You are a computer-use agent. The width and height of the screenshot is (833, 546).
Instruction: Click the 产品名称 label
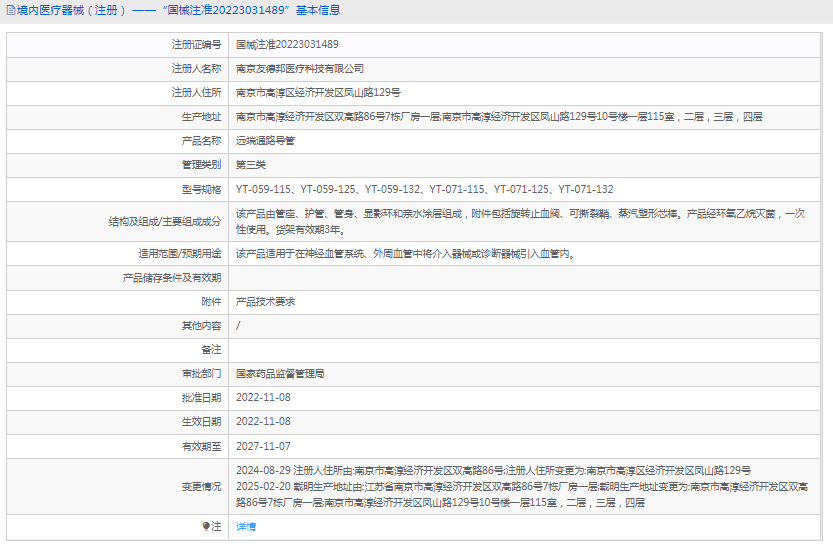[201, 141]
